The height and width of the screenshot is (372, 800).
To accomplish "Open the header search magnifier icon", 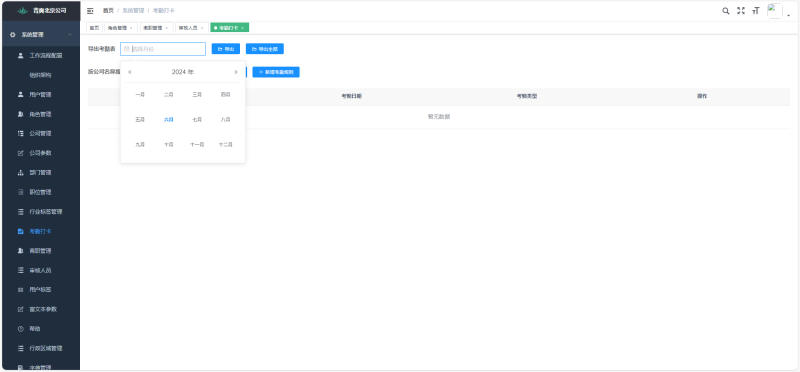I will (x=726, y=11).
